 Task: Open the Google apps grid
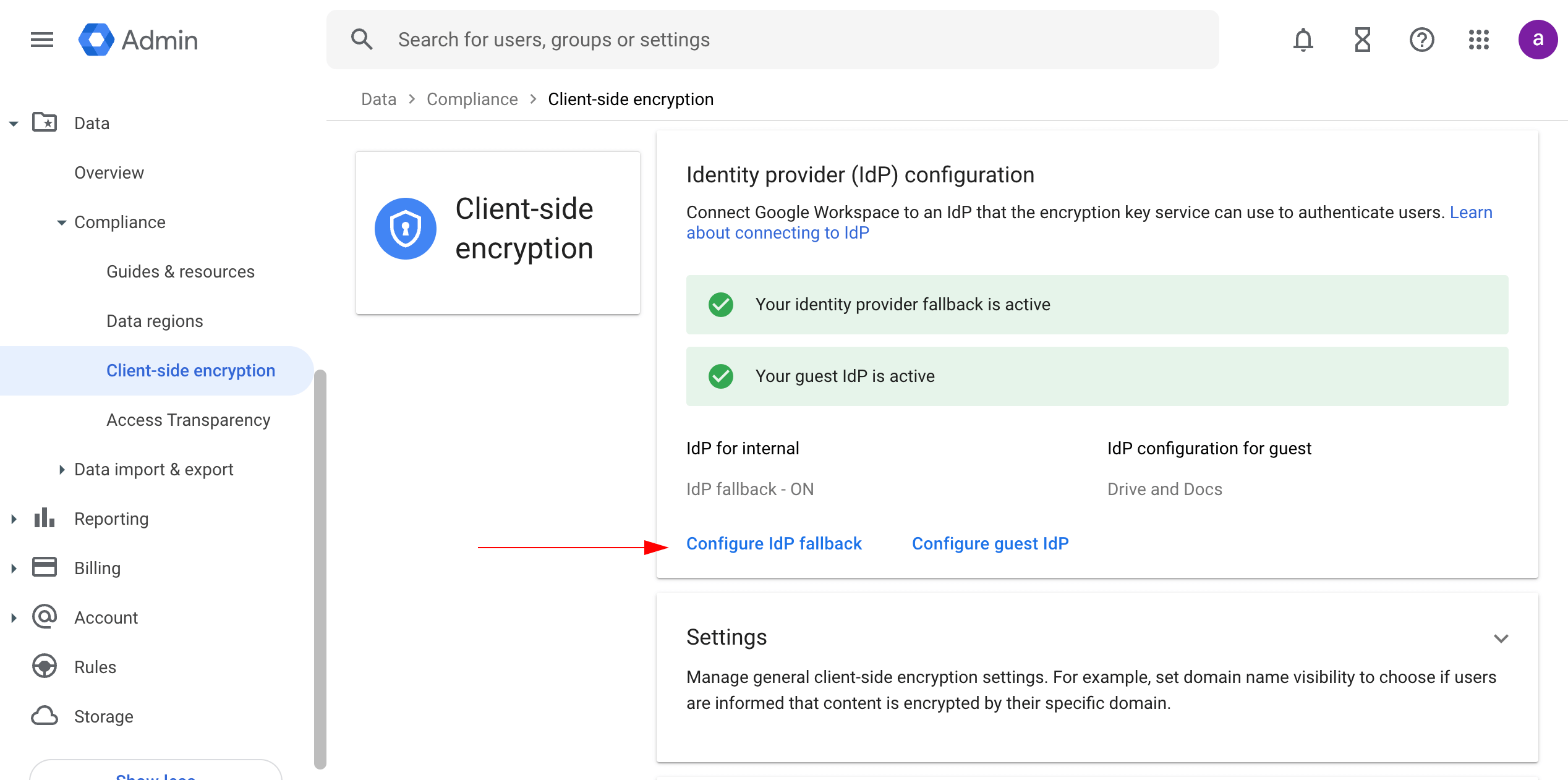click(1479, 40)
